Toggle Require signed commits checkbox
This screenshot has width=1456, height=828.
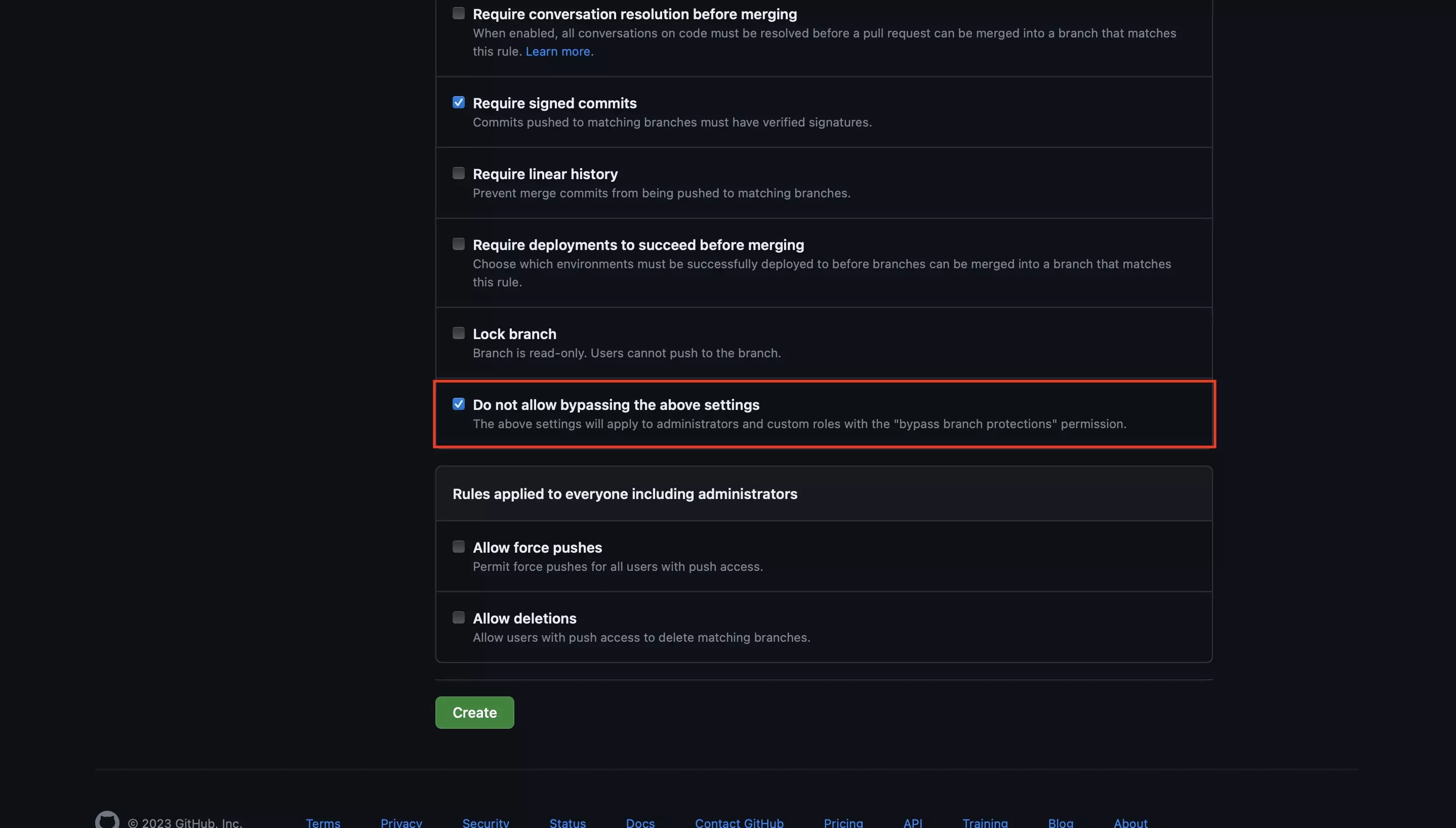point(458,103)
